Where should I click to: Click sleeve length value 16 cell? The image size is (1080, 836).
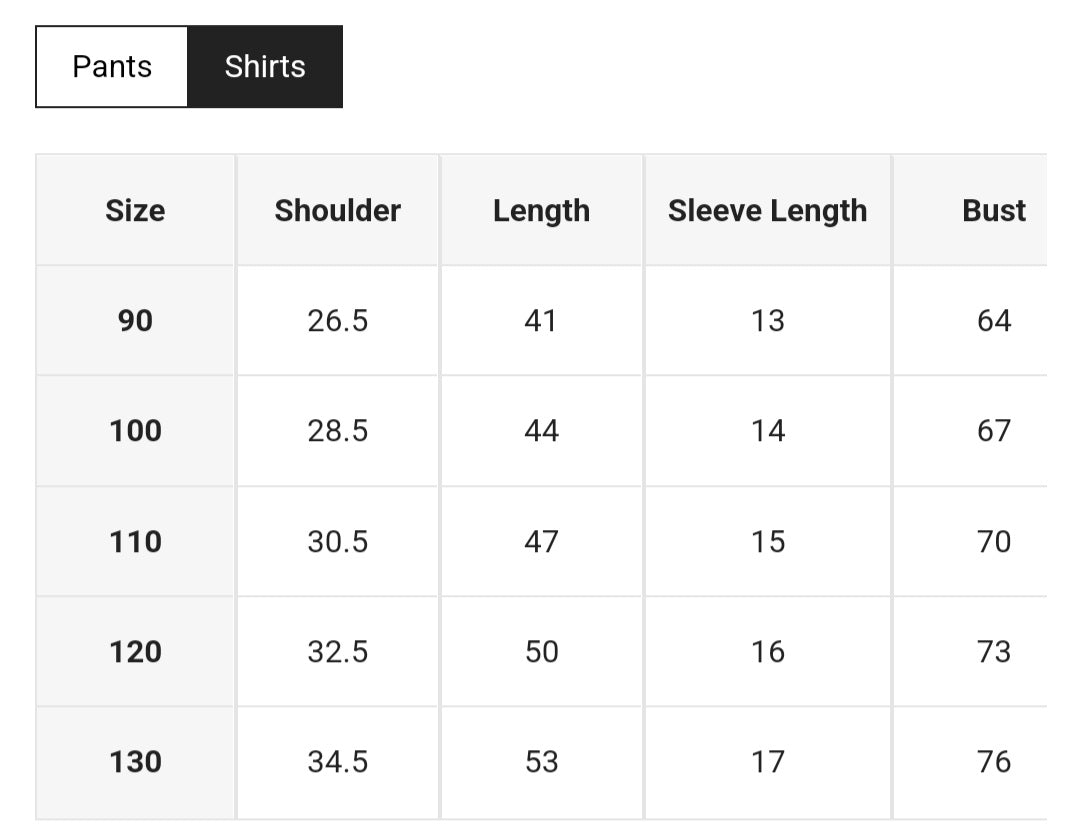click(767, 652)
